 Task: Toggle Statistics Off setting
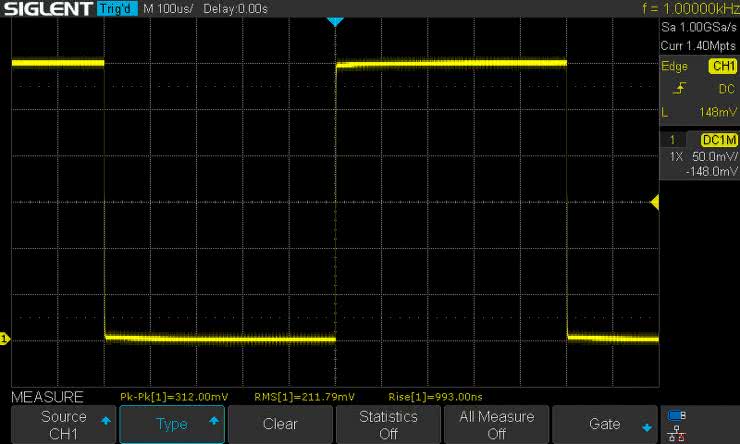point(388,424)
